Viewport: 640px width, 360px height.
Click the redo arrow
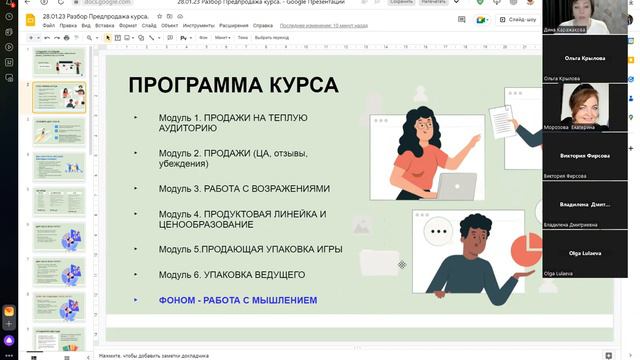coord(57,38)
